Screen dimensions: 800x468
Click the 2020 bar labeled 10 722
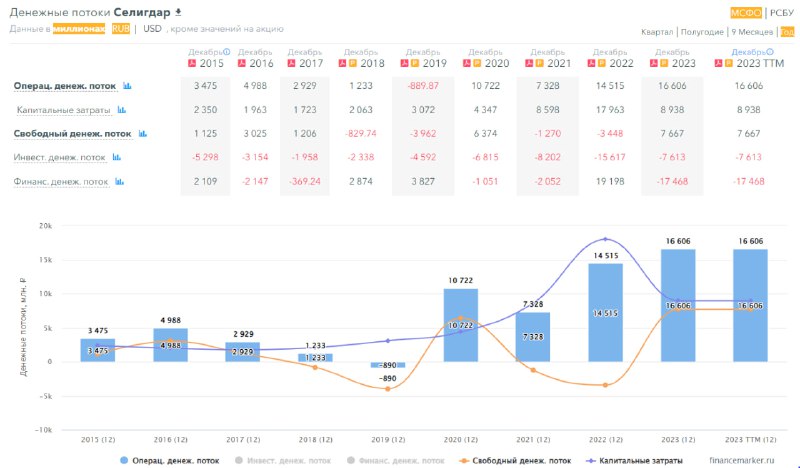(x=461, y=325)
